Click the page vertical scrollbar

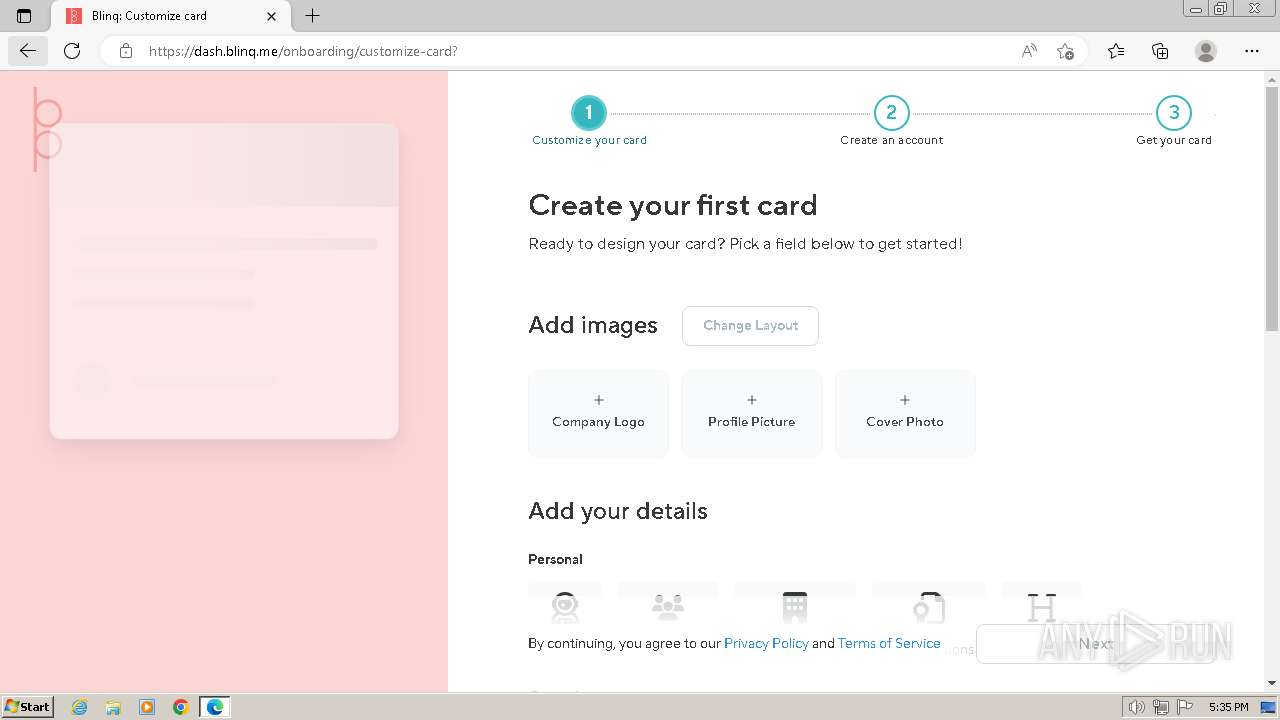pyautogui.click(x=1272, y=210)
